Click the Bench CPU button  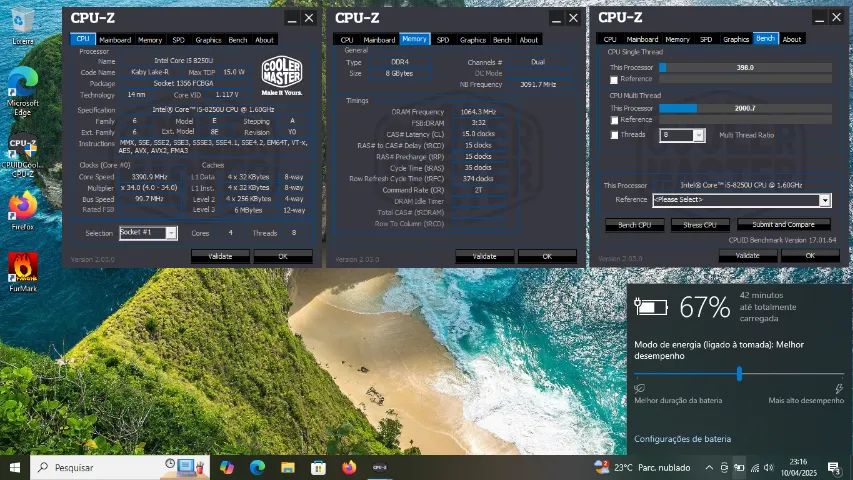pyautogui.click(x=634, y=225)
